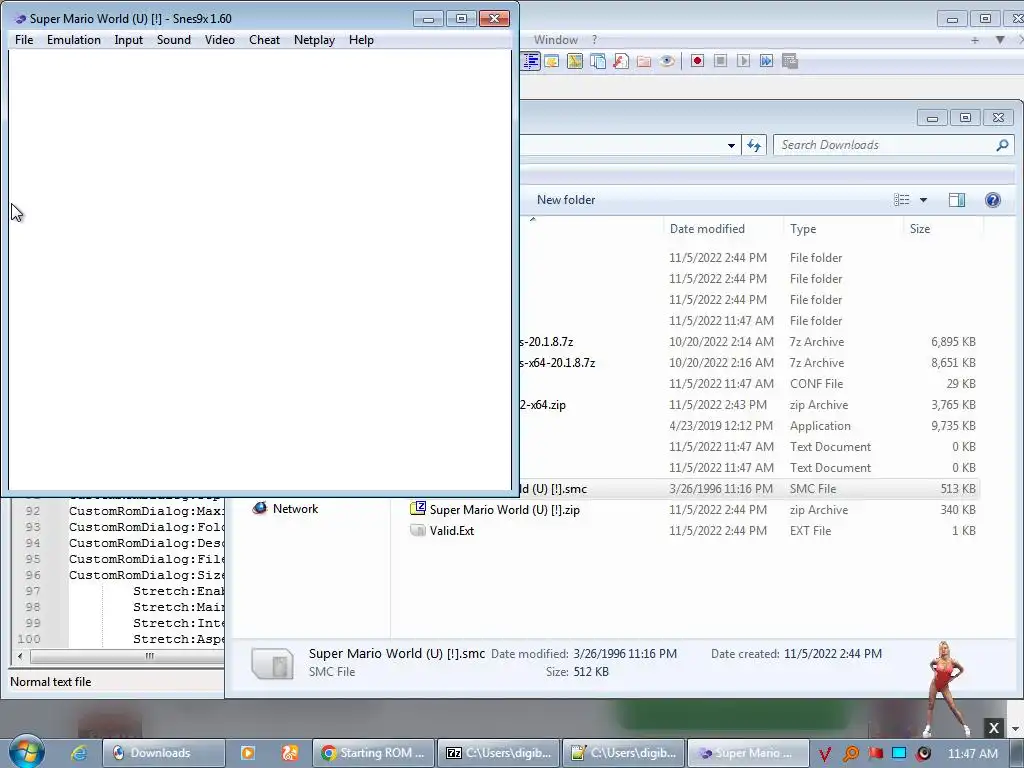
Task: Click the Change your view icon
Action: point(902,200)
